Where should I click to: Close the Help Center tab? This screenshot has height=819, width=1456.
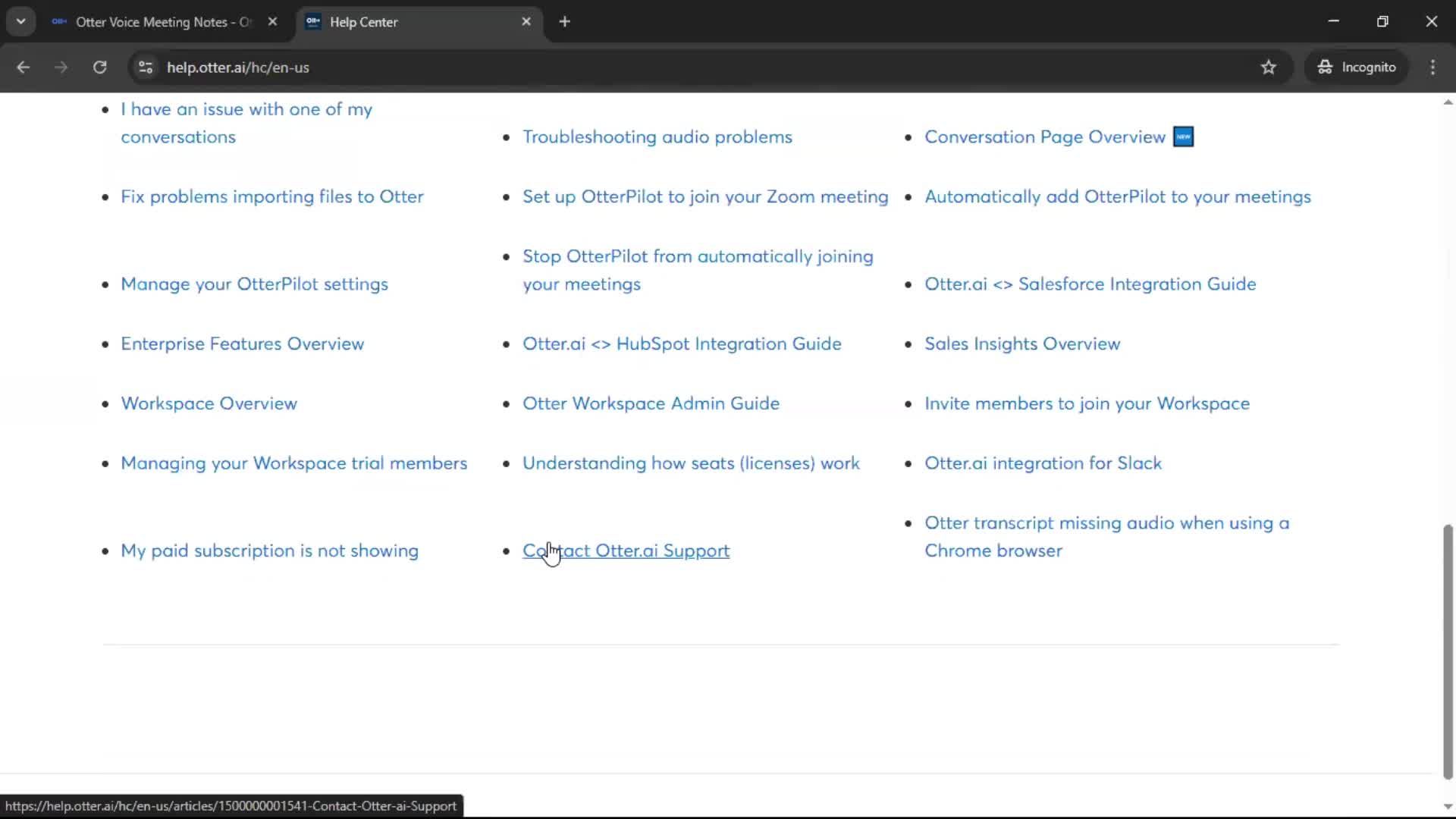pyautogui.click(x=526, y=22)
